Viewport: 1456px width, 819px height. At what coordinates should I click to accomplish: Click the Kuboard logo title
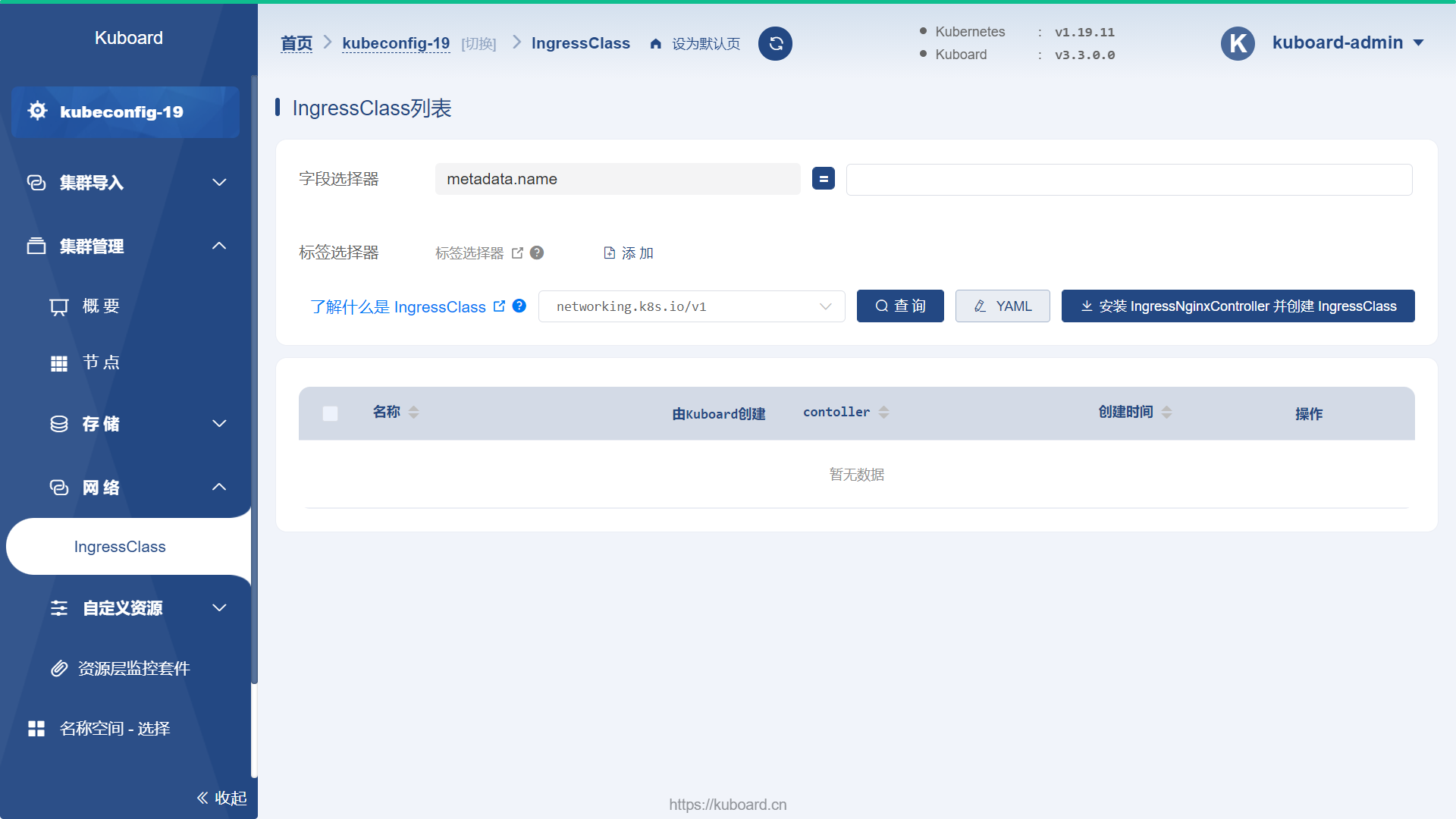129,38
